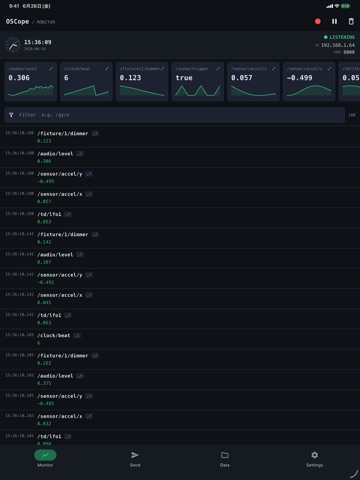
Task: Expand the /sensor/accel/x card
Action: point(274,69)
